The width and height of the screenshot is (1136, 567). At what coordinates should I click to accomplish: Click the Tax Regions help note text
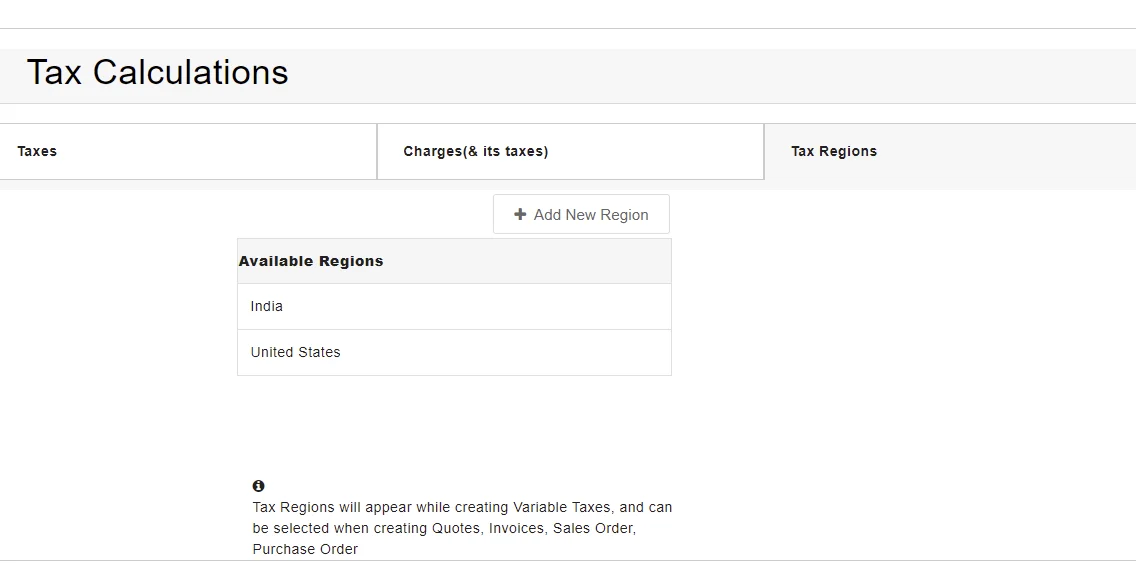[x=462, y=528]
